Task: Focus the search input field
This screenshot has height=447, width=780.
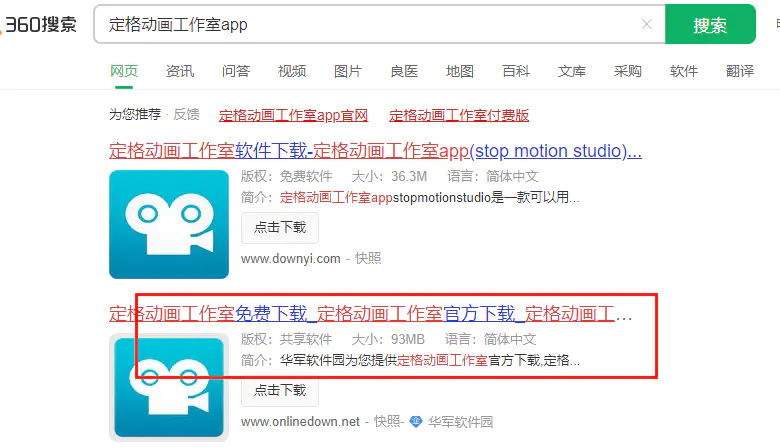Action: (368, 24)
